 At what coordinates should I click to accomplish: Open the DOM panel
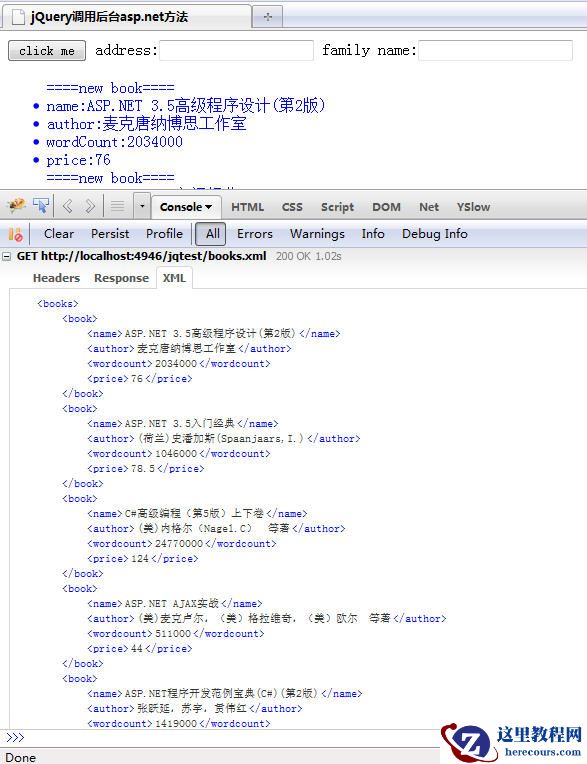pos(386,207)
